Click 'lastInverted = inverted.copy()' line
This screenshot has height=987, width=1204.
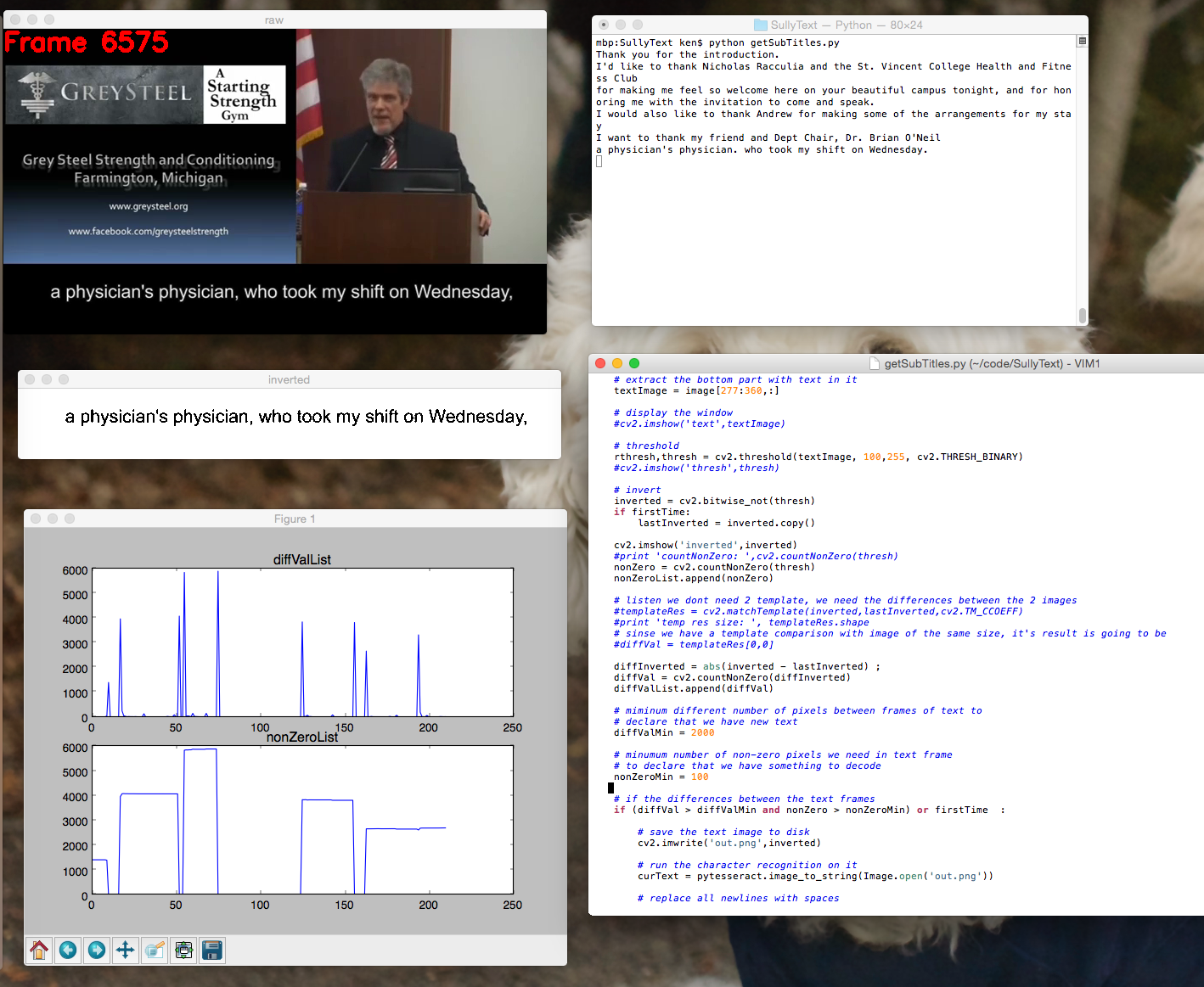[726, 523]
